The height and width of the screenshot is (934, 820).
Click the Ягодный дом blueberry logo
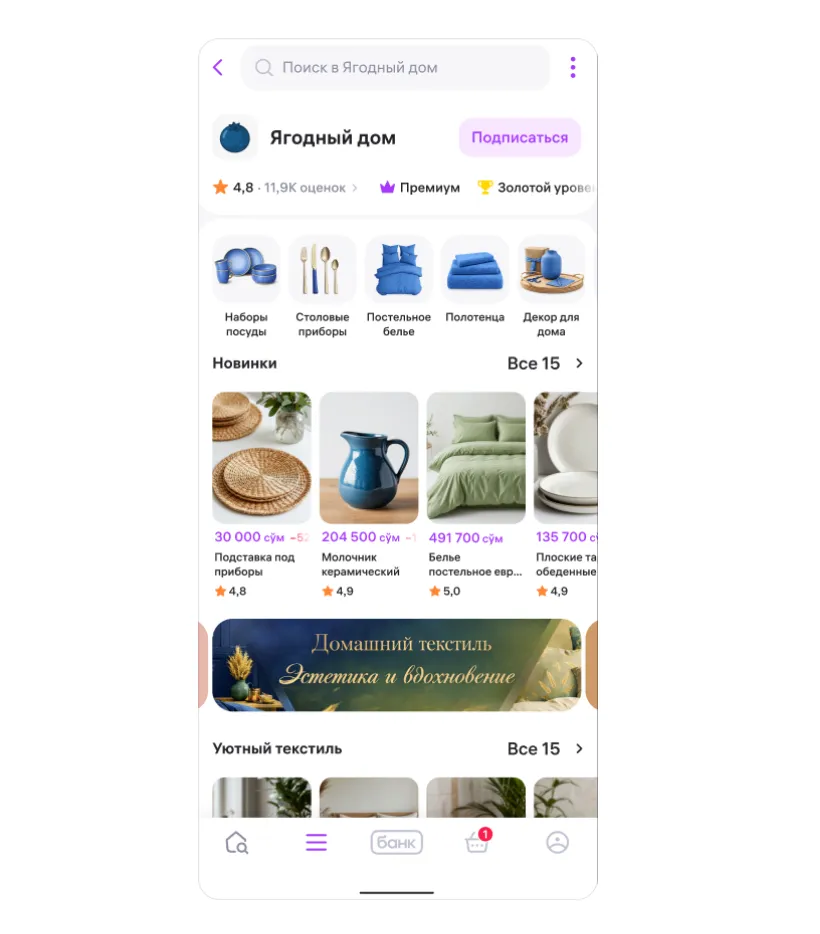[x=235, y=138]
